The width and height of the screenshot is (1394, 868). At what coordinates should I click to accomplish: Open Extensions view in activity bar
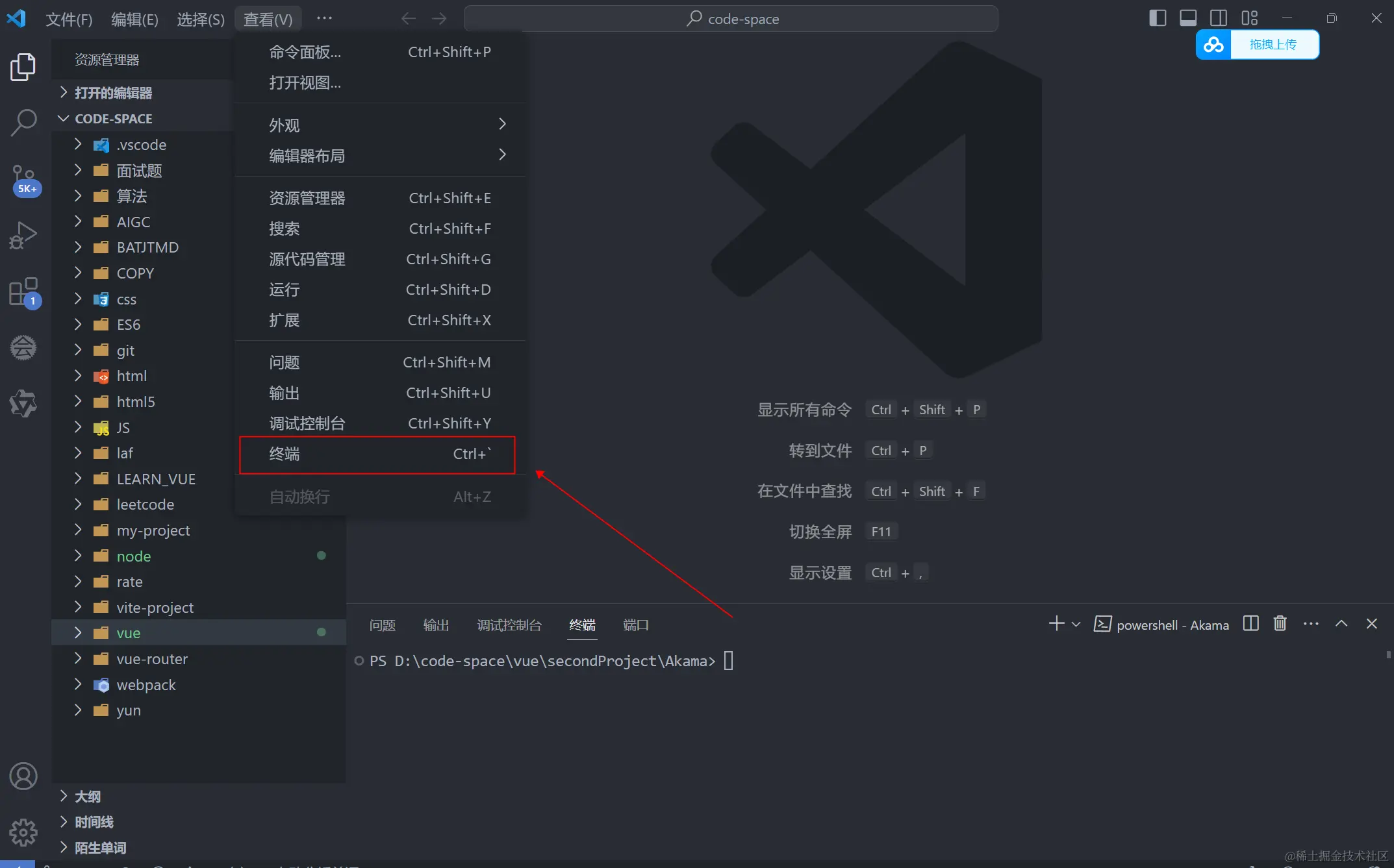[23, 292]
